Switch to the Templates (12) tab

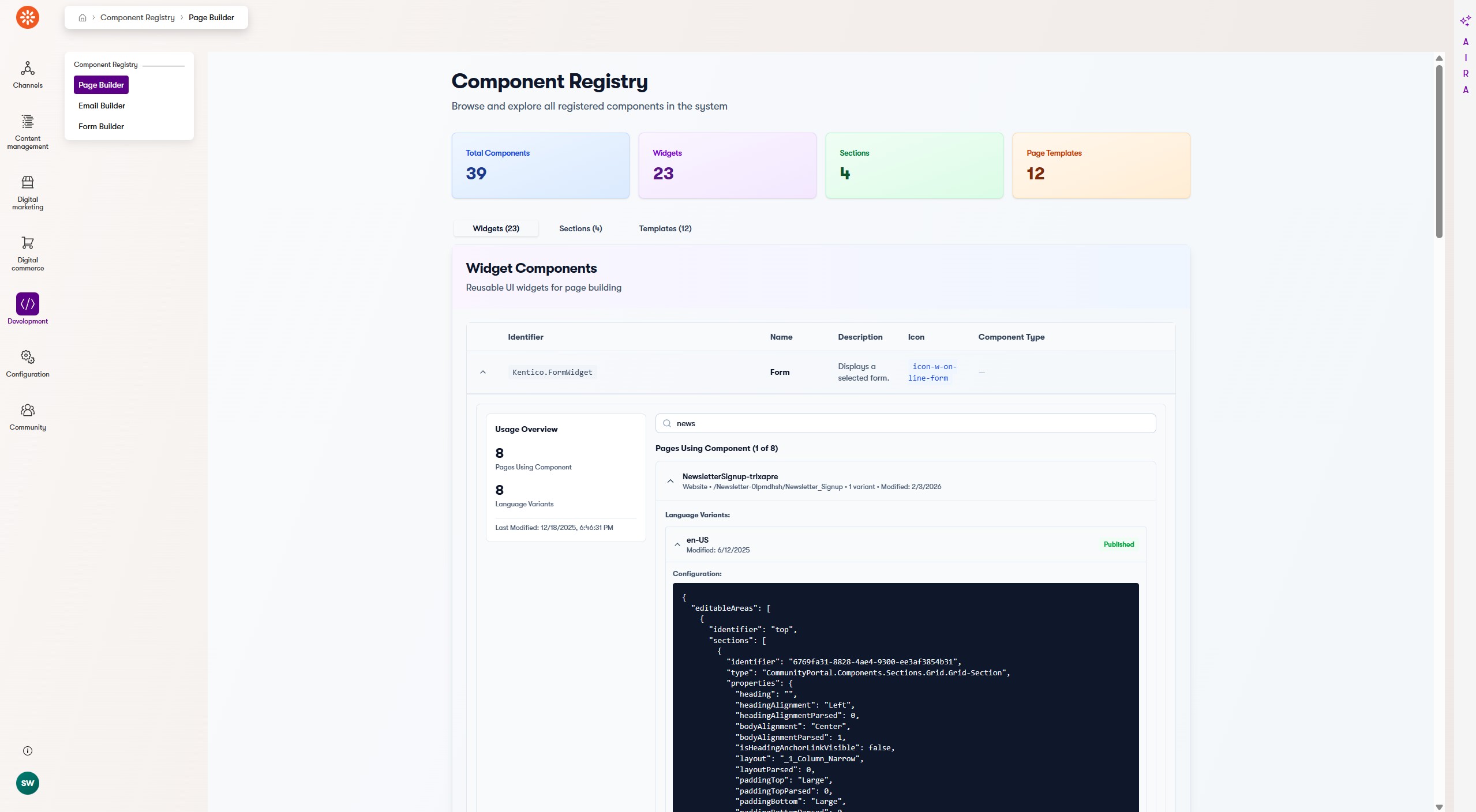[x=665, y=228]
